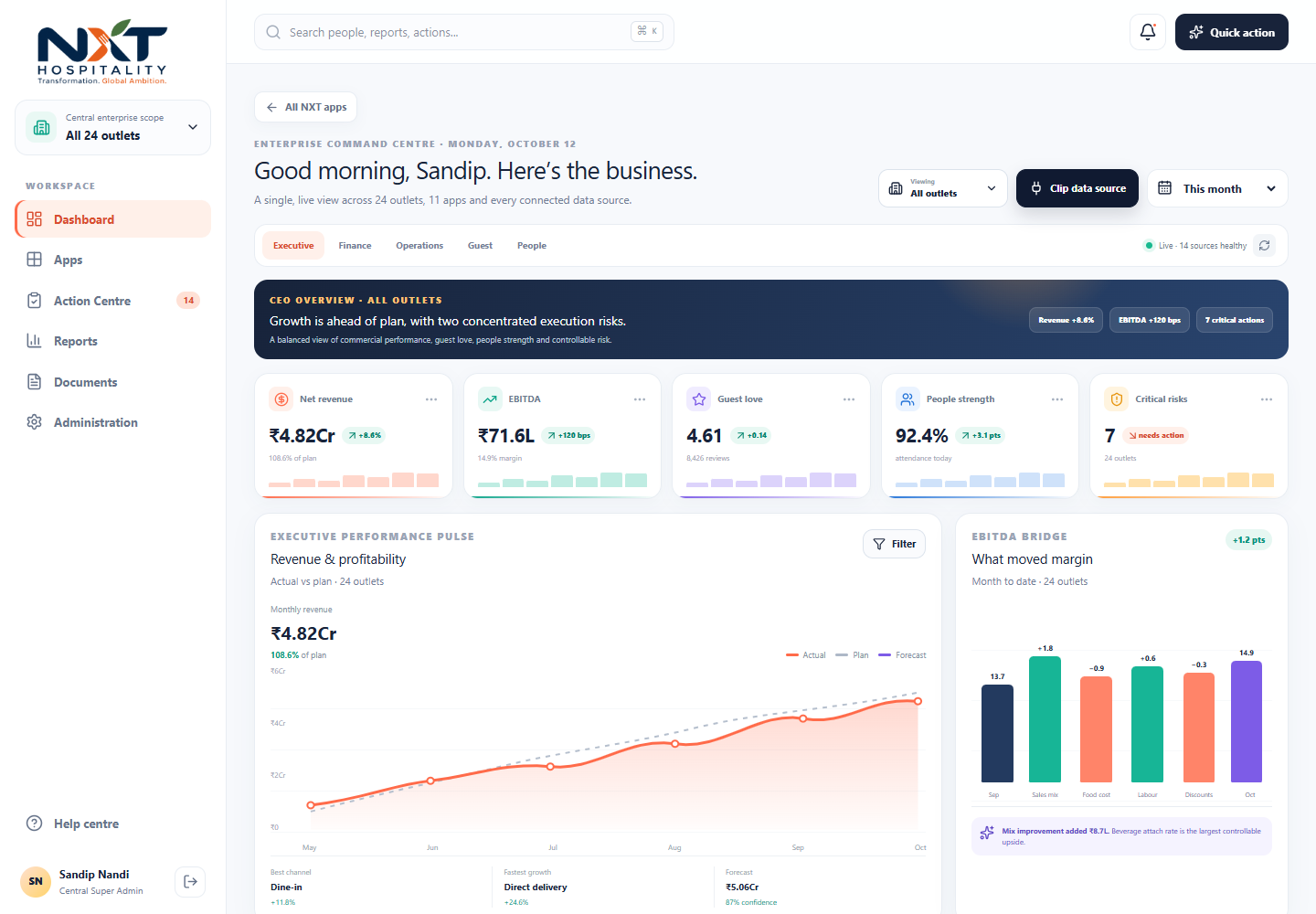Click the Oct data point on revenue chart
This screenshot has height=914, width=1316.
coord(918,701)
